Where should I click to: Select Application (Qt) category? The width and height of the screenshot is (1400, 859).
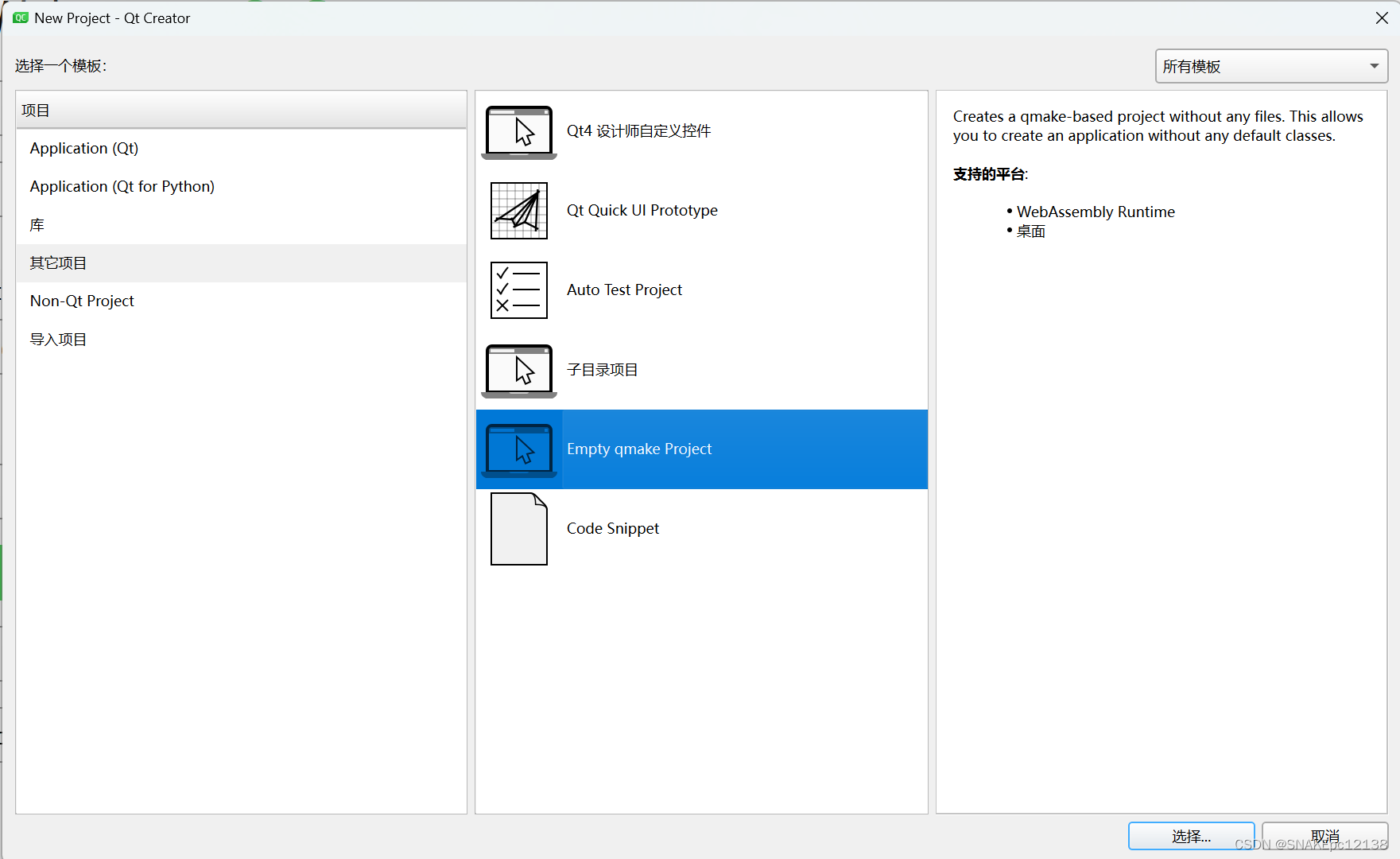click(241, 149)
